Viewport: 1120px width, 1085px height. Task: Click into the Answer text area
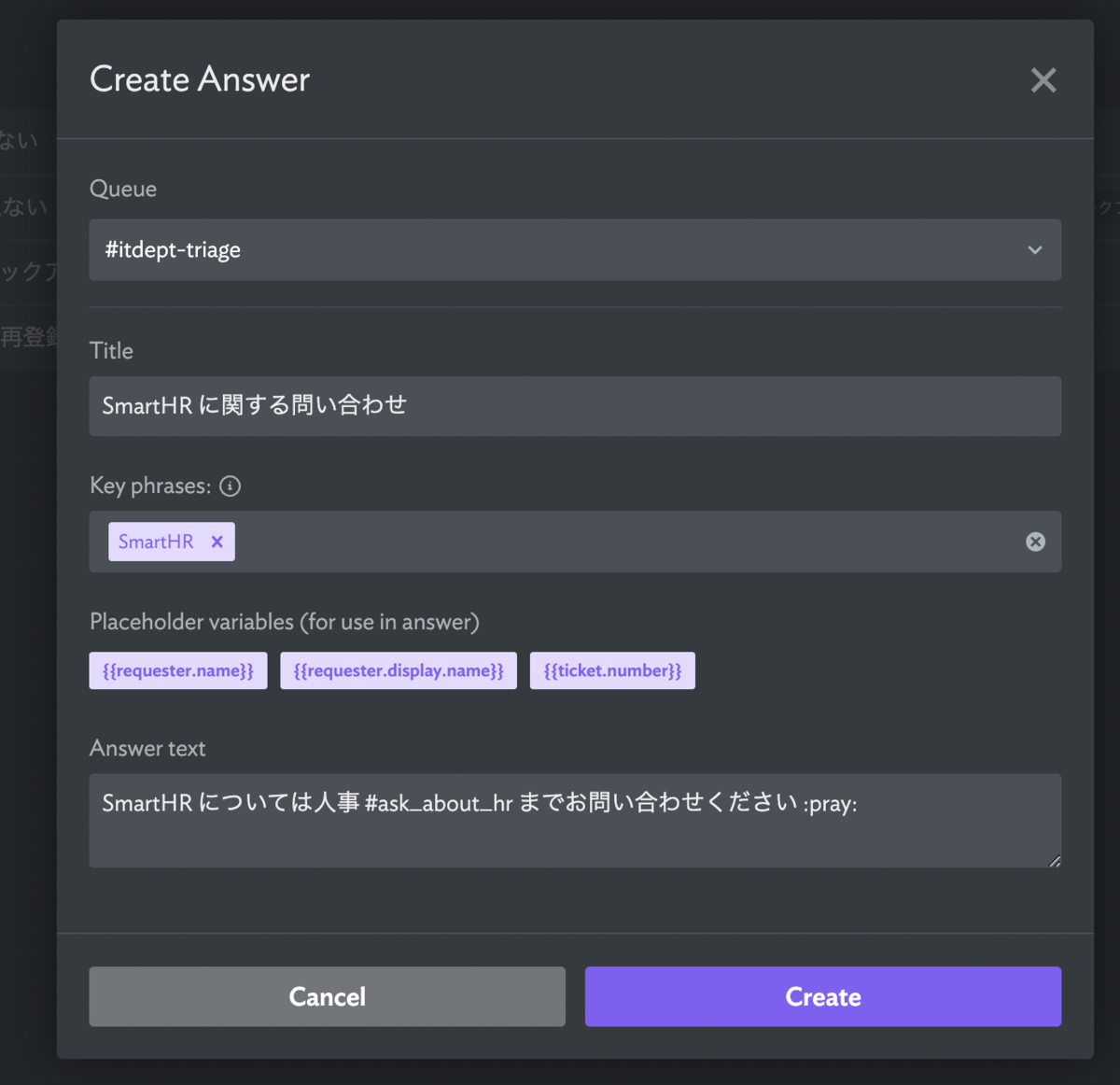pos(575,820)
